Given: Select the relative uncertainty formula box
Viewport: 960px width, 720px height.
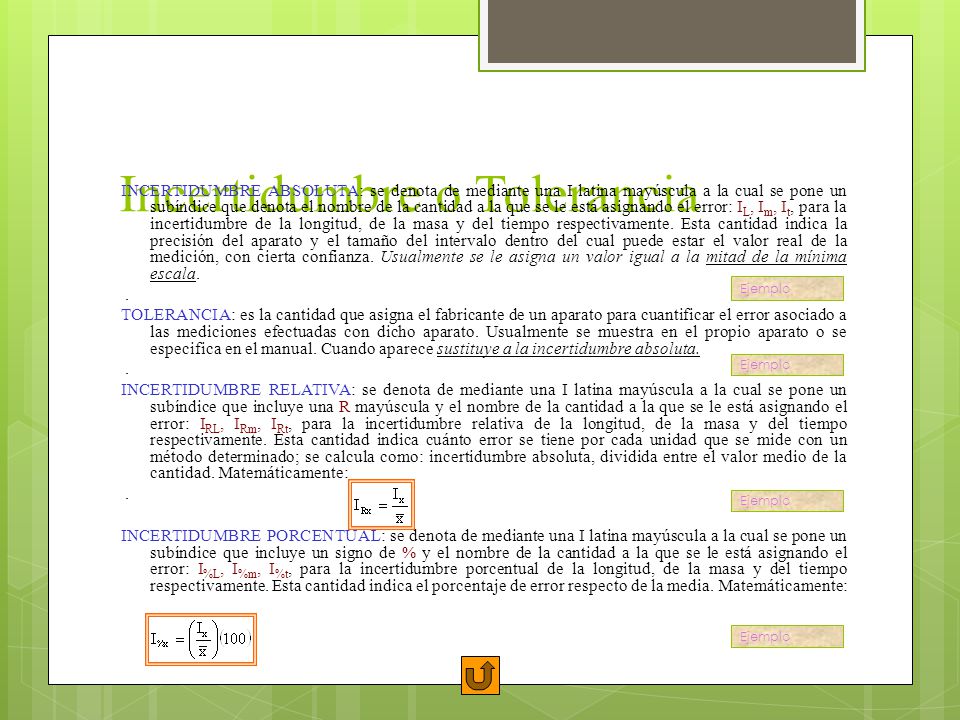Looking at the screenshot, I should click(381, 504).
